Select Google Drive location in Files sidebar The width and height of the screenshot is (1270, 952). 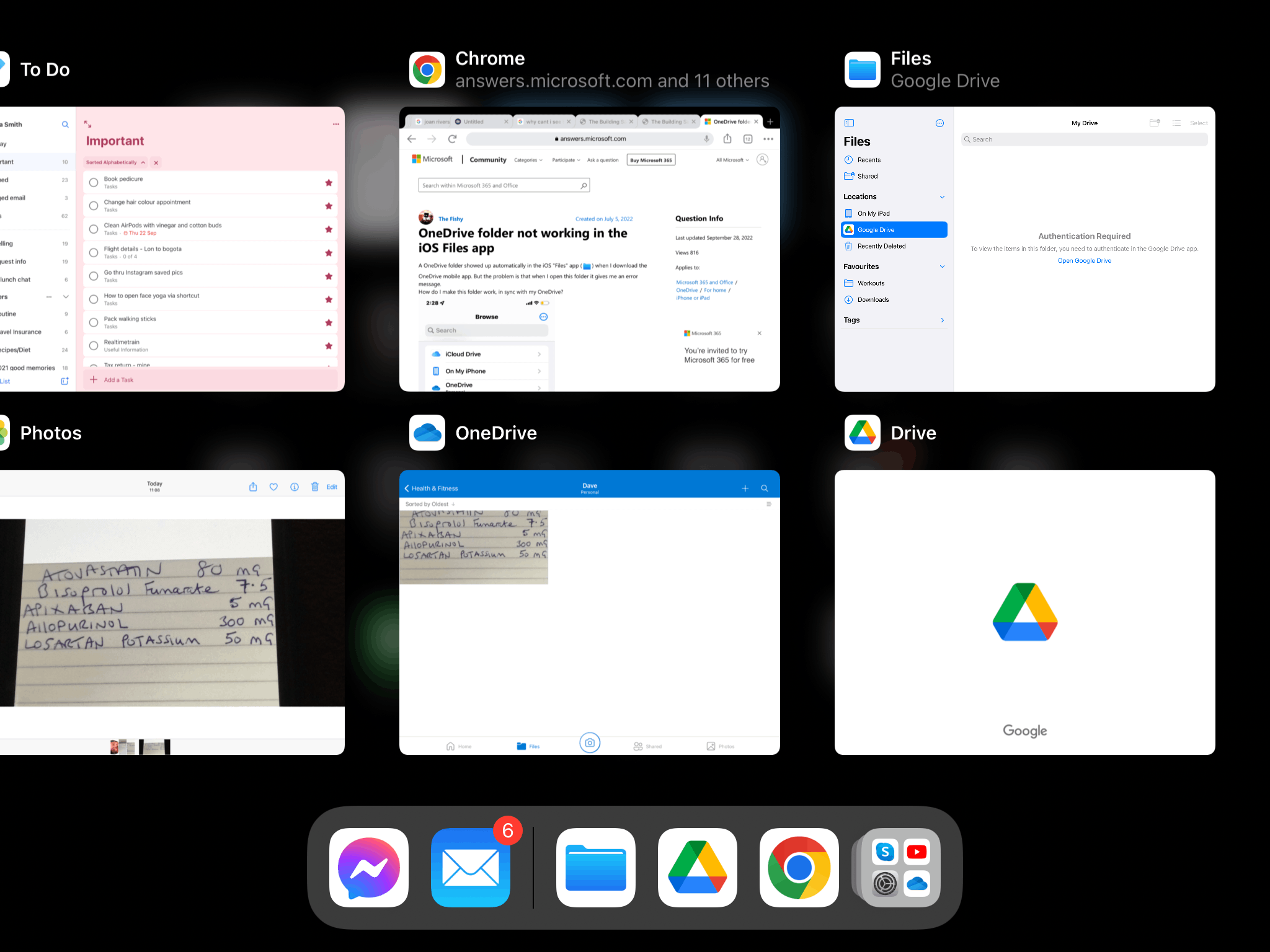[894, 230]
